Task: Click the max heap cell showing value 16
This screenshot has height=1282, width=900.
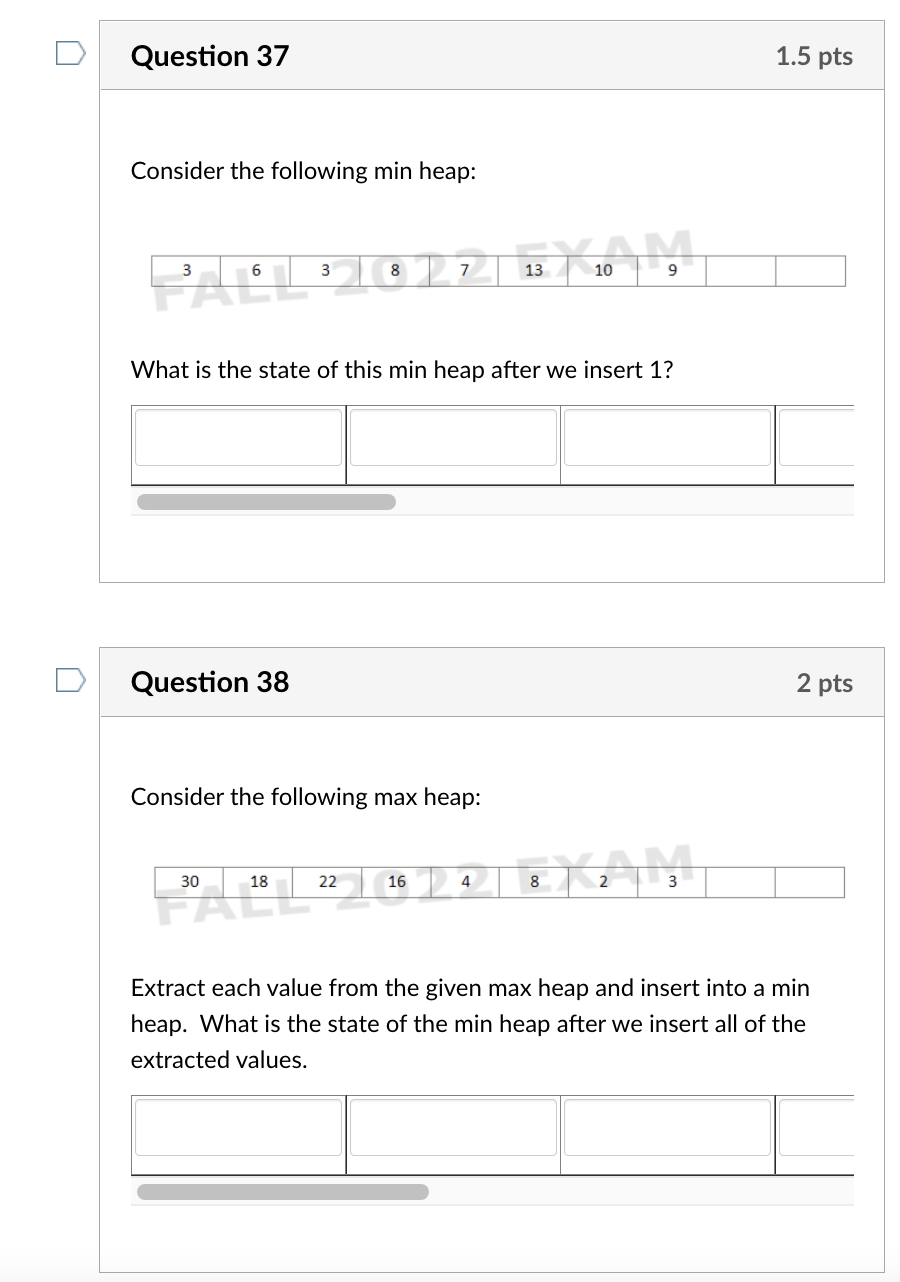Action: tap(395, 881)
